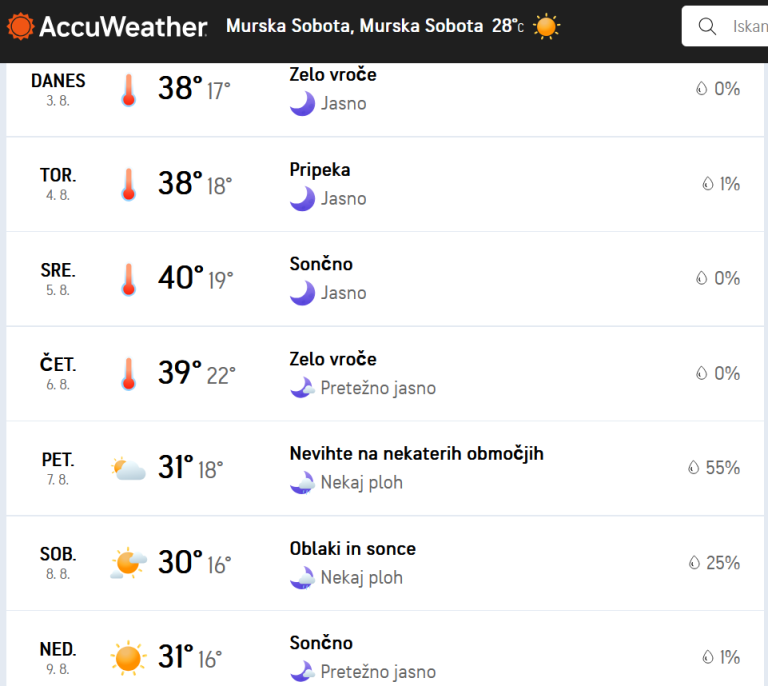The image size is (768, 686).
Task: Open the DANES 3.8. forecast row
Action: [x=385, y=99]
